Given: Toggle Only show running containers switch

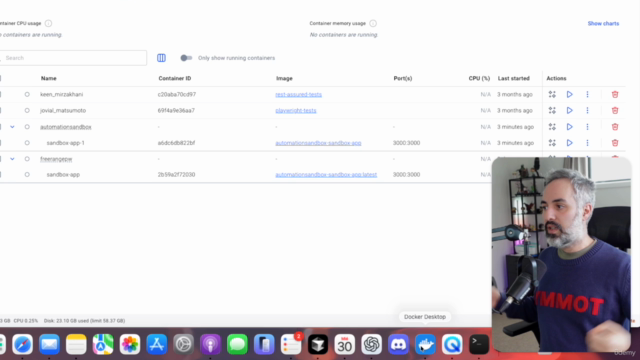Looking at the screenshot, I should [186, 58].
